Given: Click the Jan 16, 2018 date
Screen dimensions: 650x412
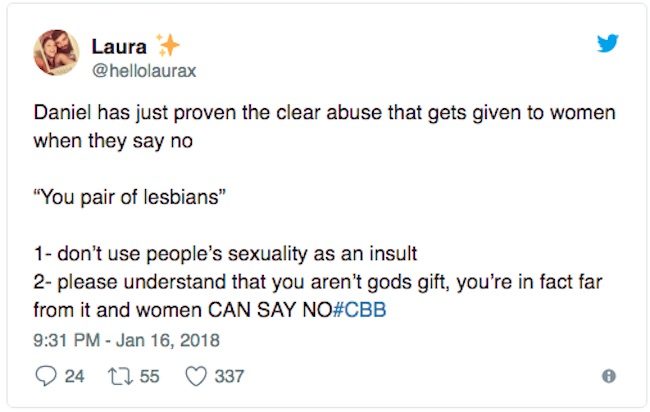Looking at the screenshot, I should [153, 339].
